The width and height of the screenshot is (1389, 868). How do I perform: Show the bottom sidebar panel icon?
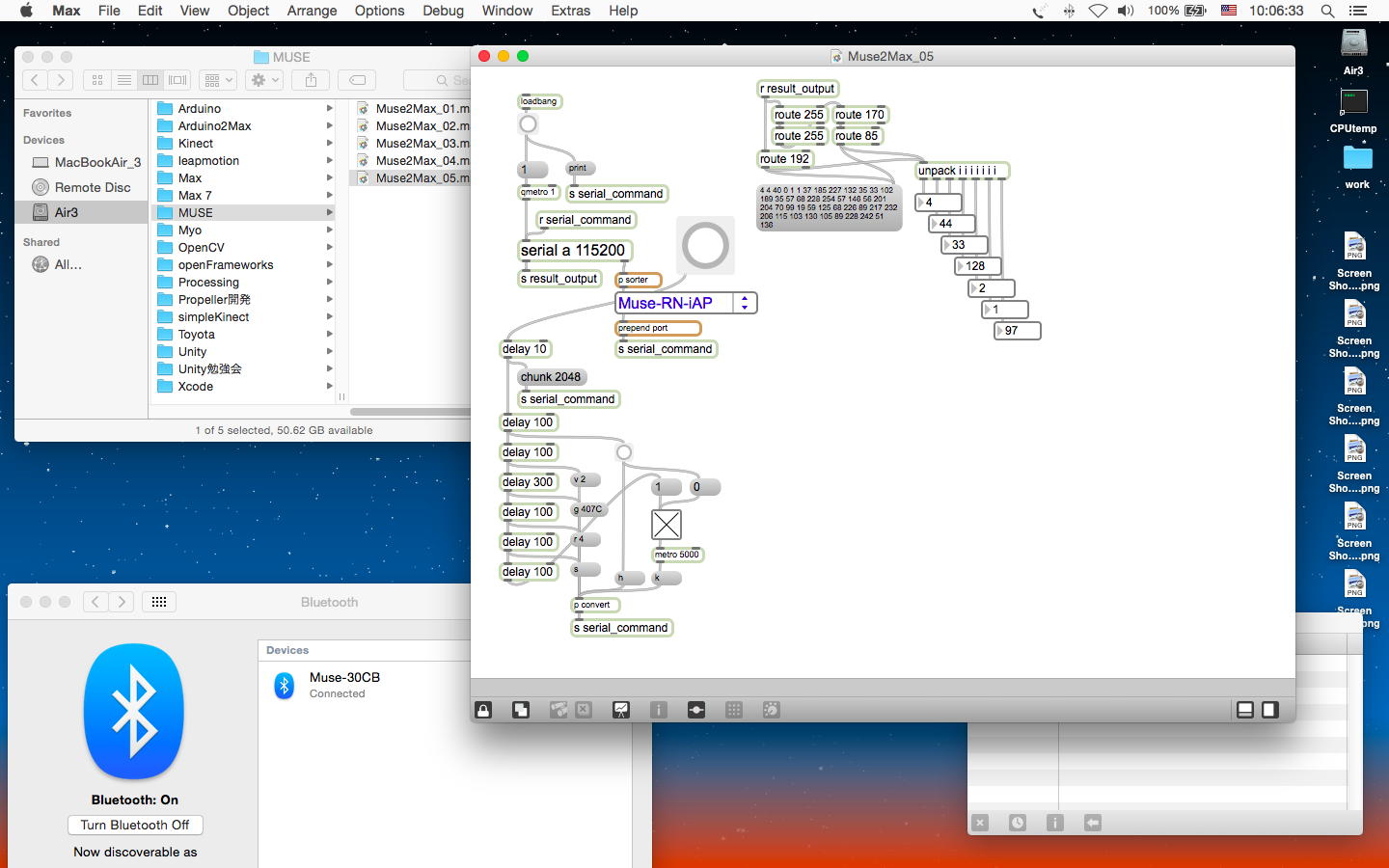pos(1245,710)
